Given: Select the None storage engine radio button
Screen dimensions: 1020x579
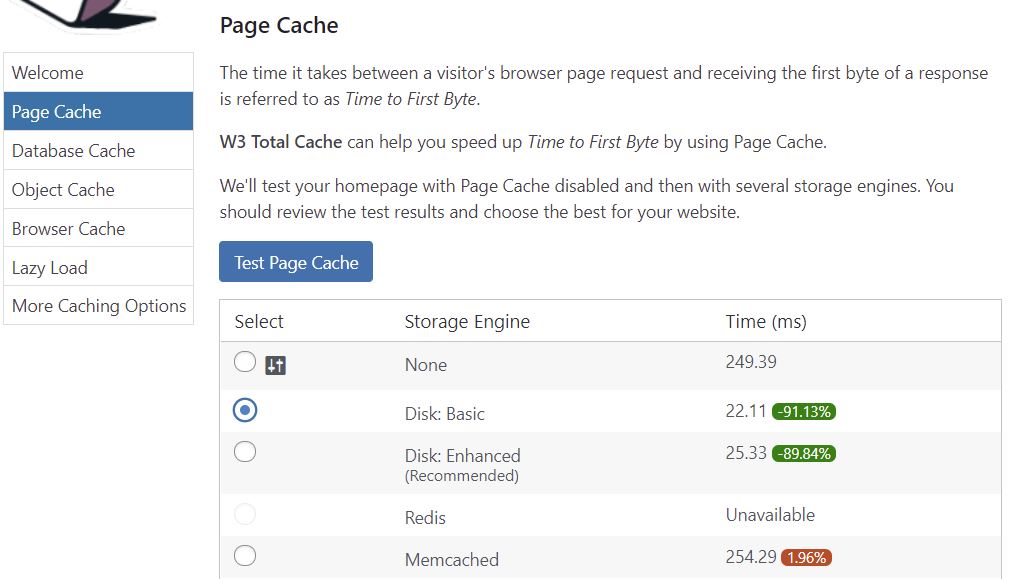Looking at the screenshot, I should [x=245, y=362].
